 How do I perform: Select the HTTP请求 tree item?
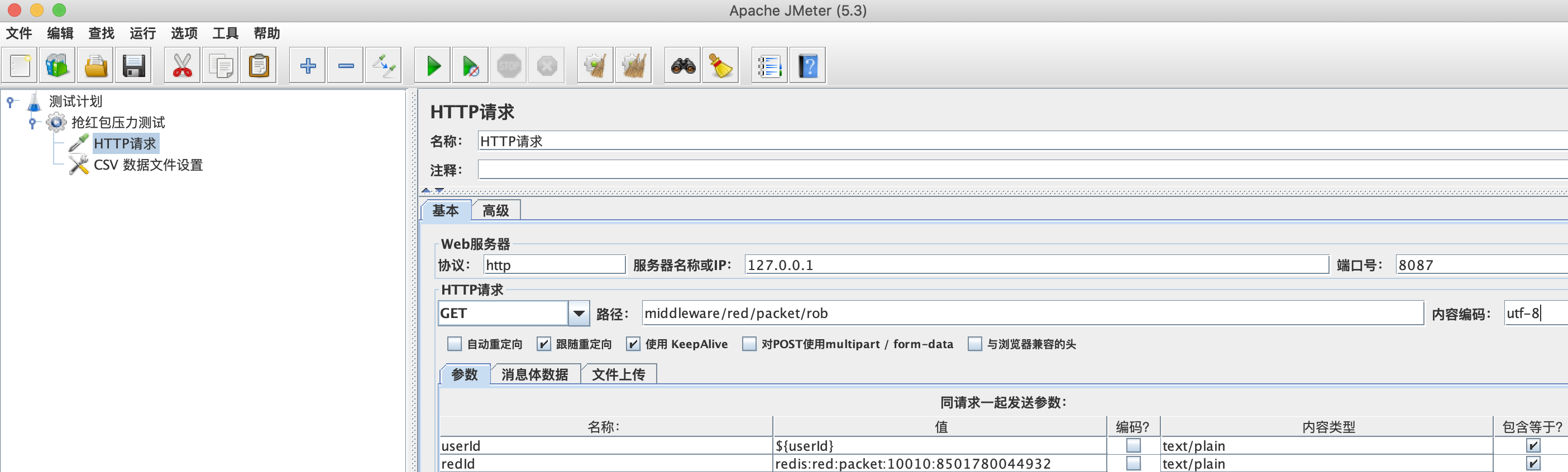[x=125, y=143]
